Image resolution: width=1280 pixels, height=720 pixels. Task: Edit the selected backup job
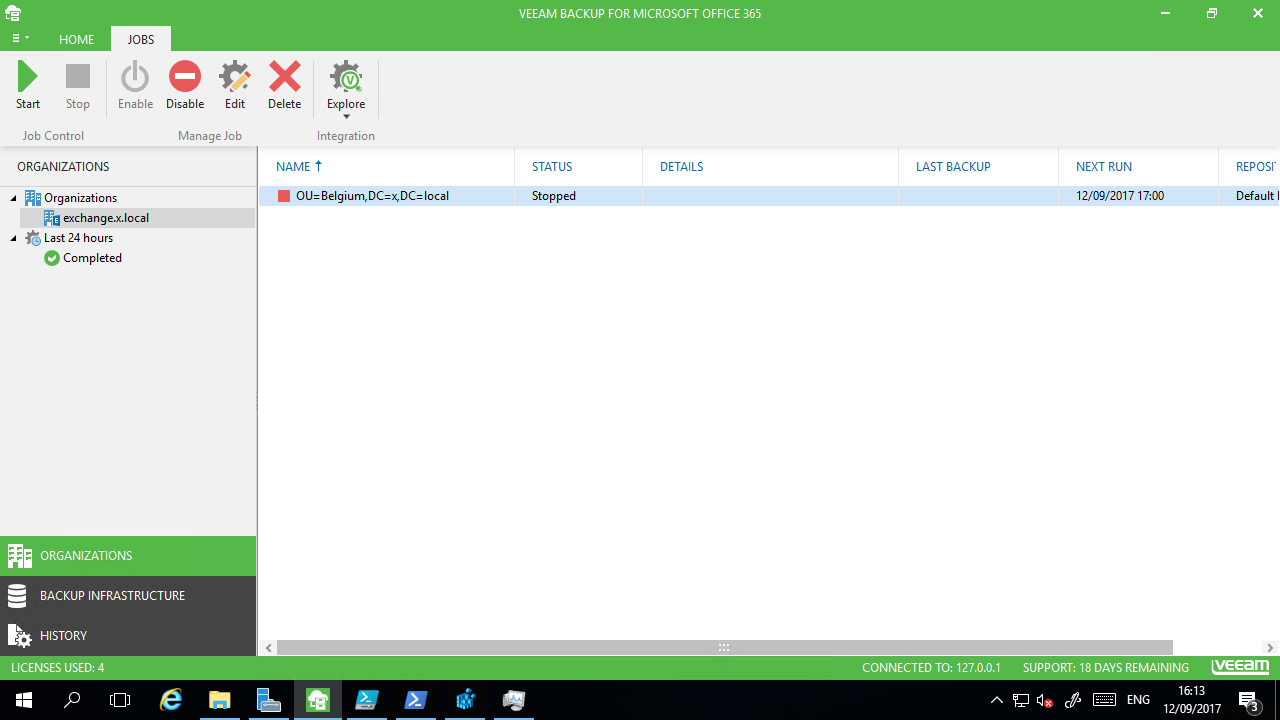(x=235, y=85)
